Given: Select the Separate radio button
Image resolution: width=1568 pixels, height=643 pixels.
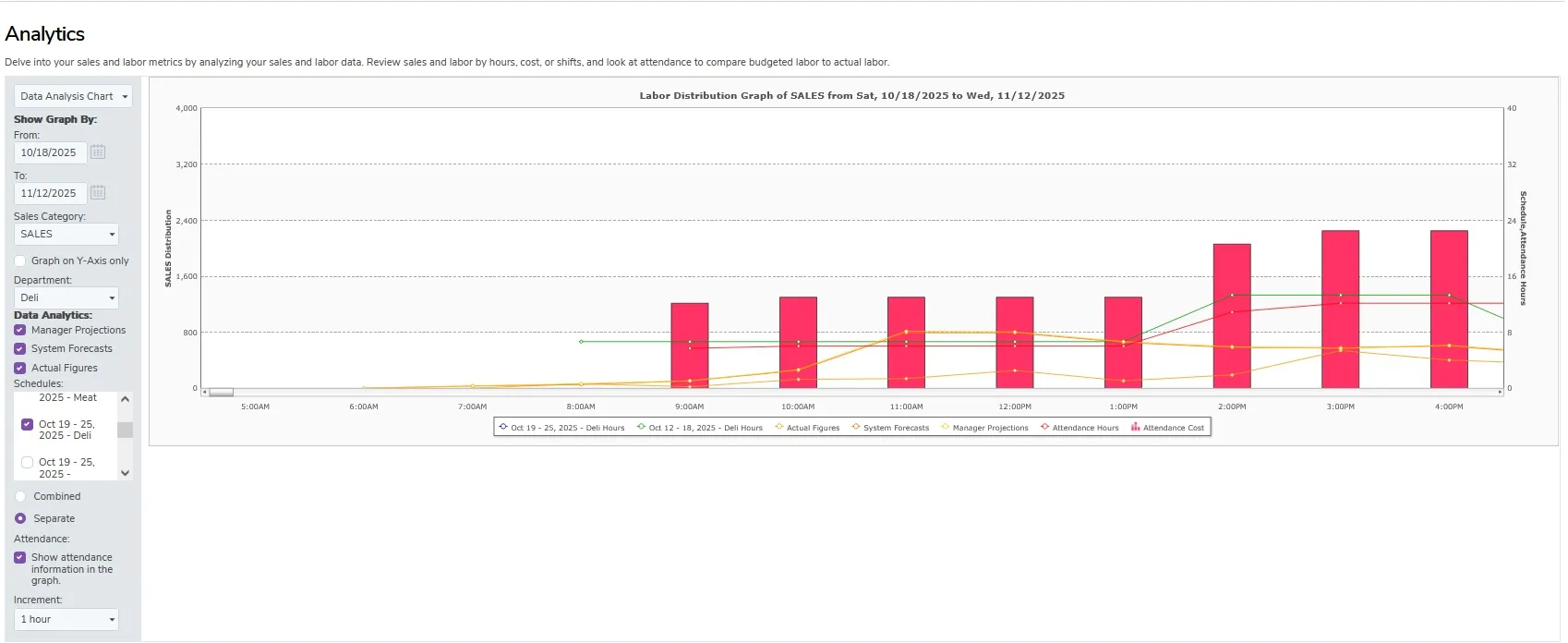Looking at the screenshot, I should click(x=20, y=518).
